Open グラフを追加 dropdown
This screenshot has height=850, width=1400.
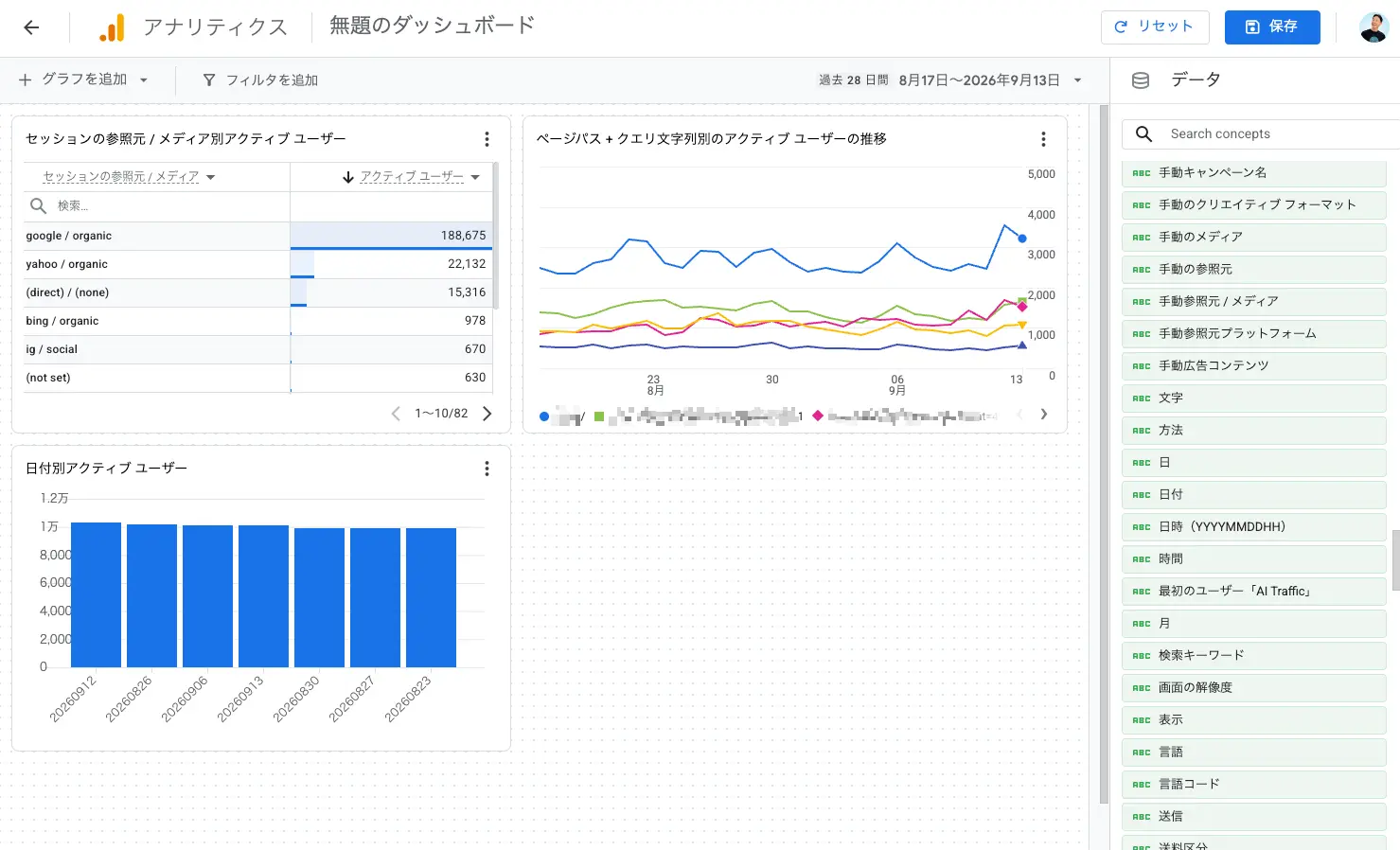click(x=83, y=80)
